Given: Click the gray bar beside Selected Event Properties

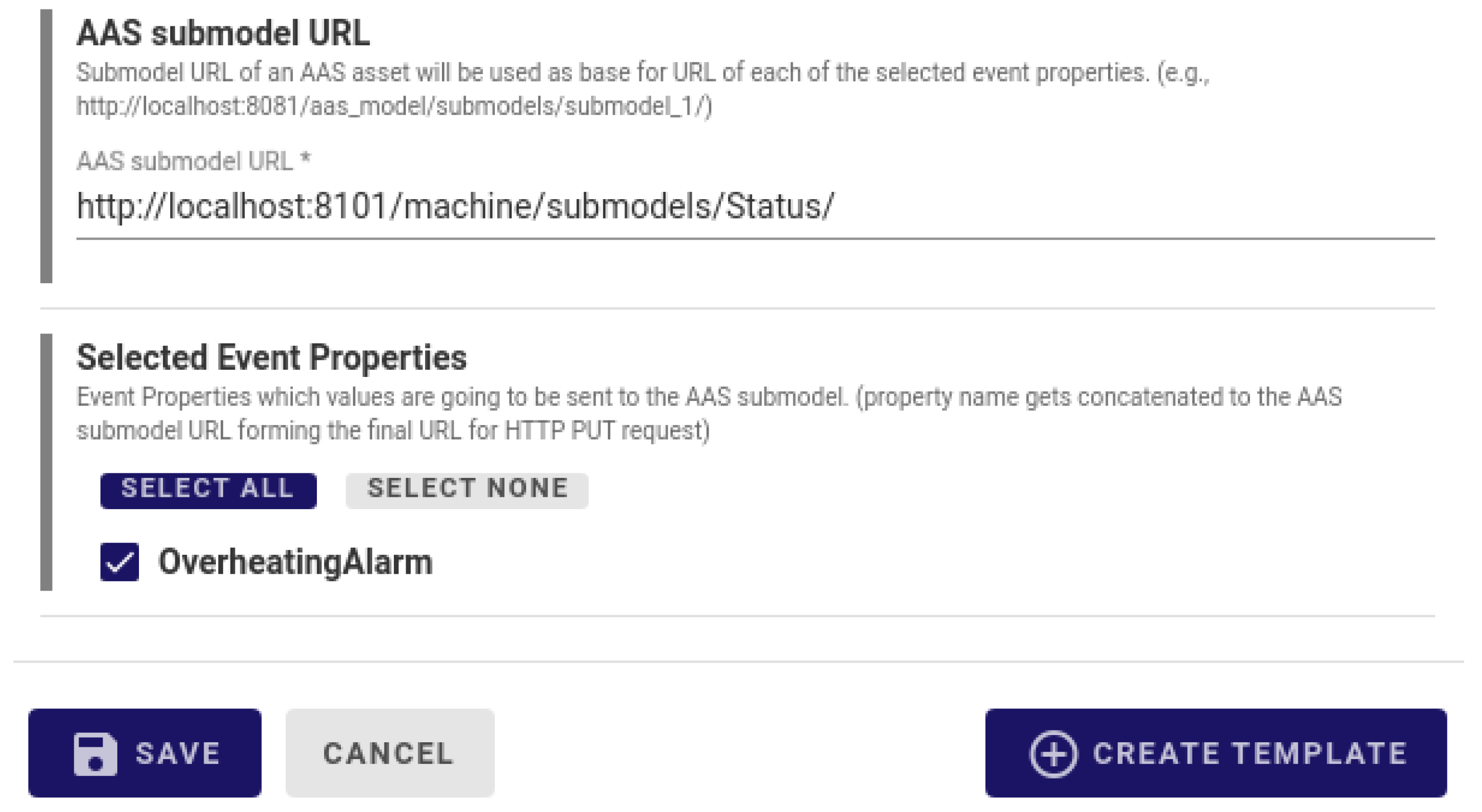Looking at the screenshot, I should (x=46, y=462).
